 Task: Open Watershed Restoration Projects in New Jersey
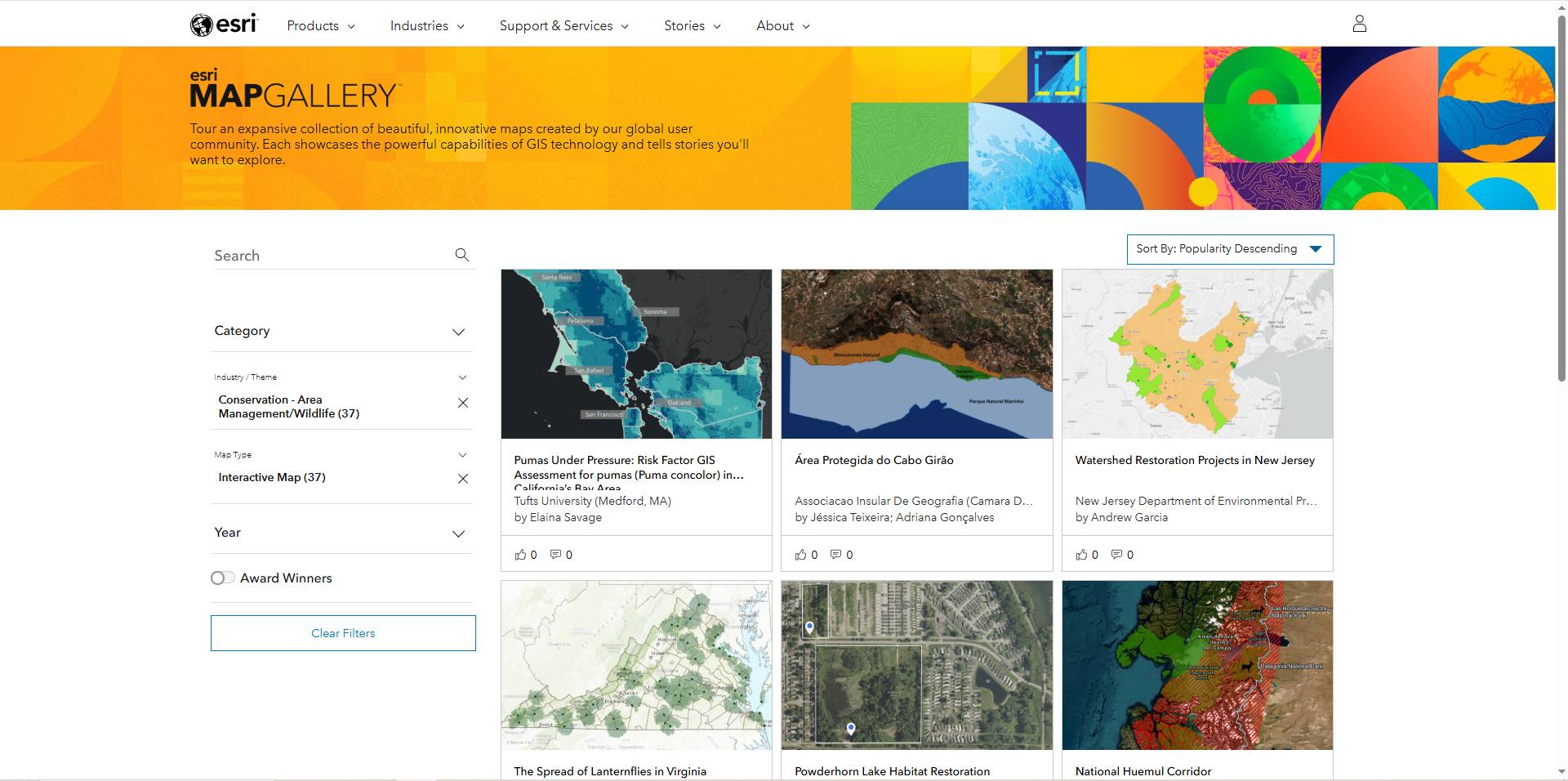click(1195, 460)
